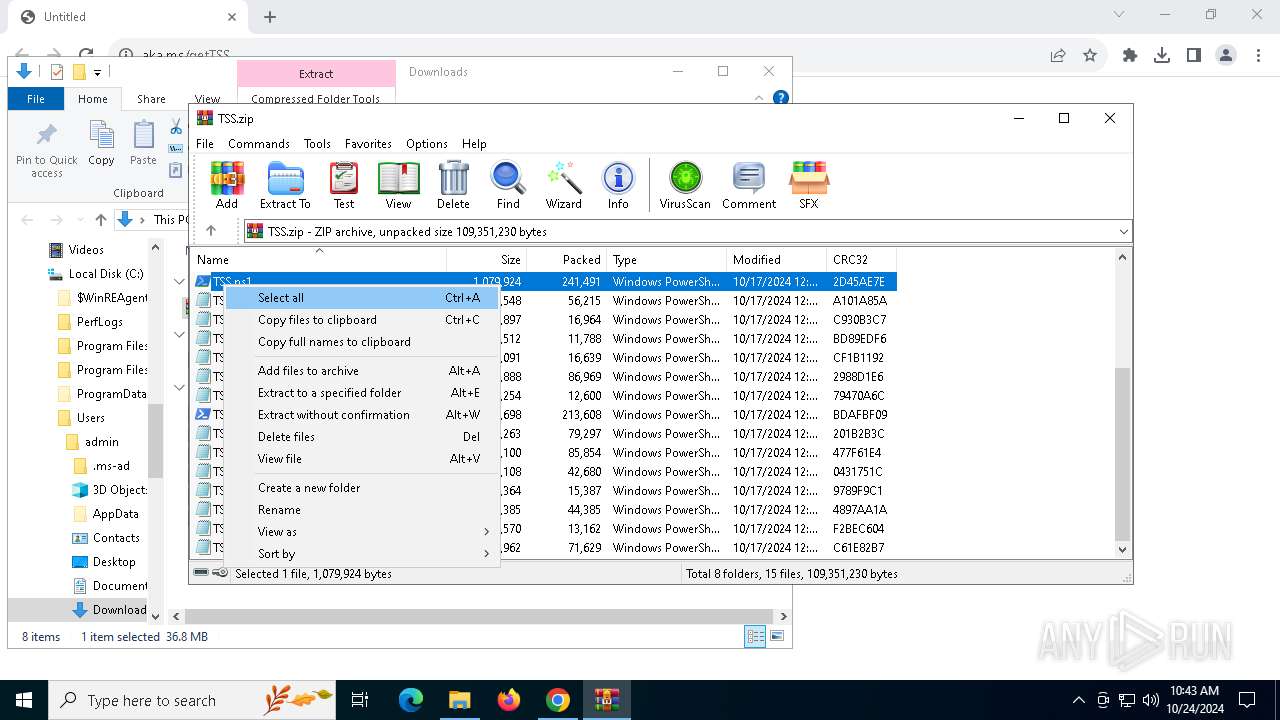This screenshot has height=720, width=1280.
Task: Sort the archive by the Size column
Action: pos(486,259)
